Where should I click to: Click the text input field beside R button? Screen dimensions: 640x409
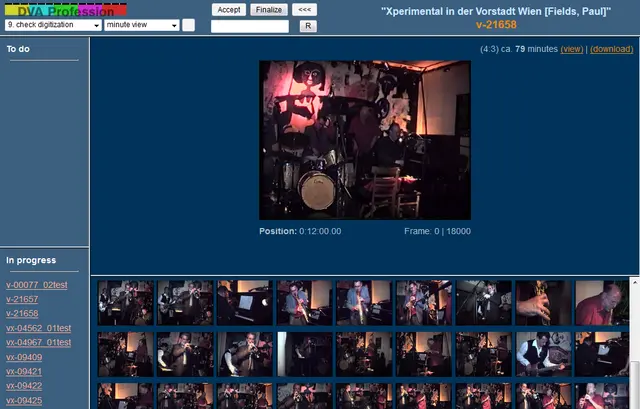(250, 26)
